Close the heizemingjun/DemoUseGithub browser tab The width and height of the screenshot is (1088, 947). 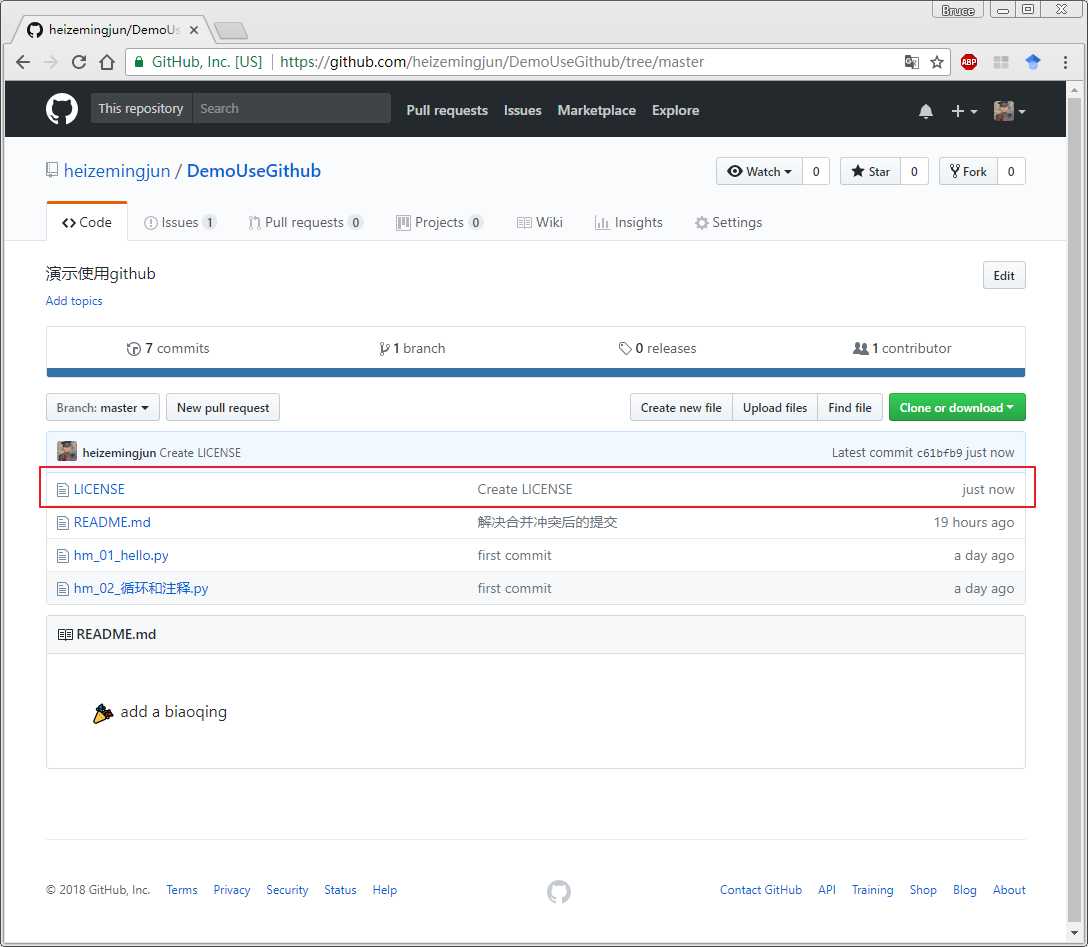[194, 30]
